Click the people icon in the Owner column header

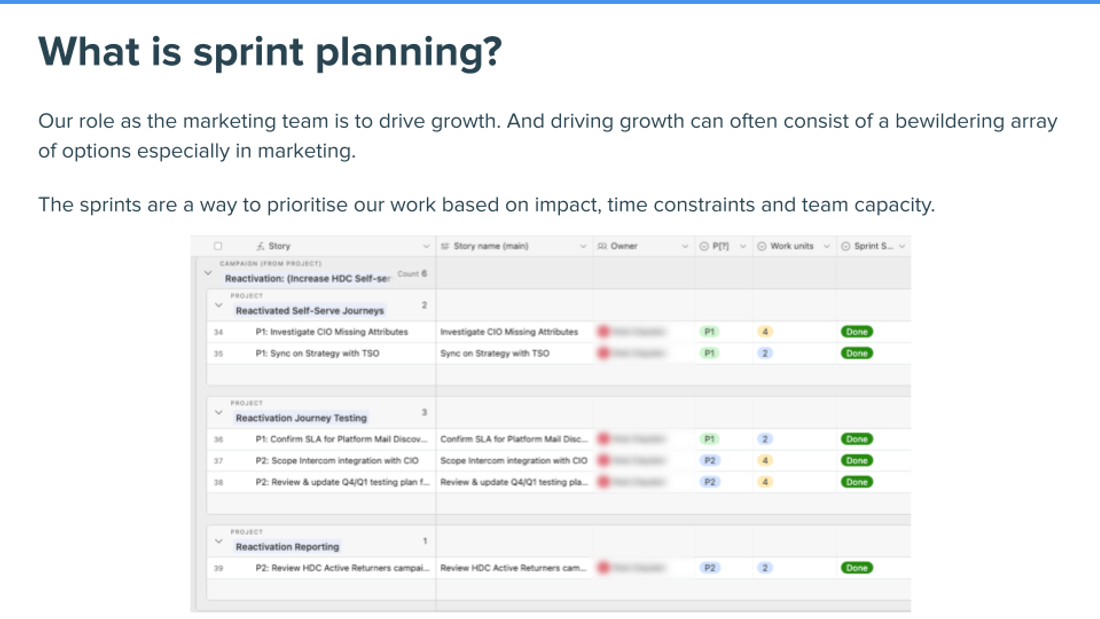click(600, 246)
